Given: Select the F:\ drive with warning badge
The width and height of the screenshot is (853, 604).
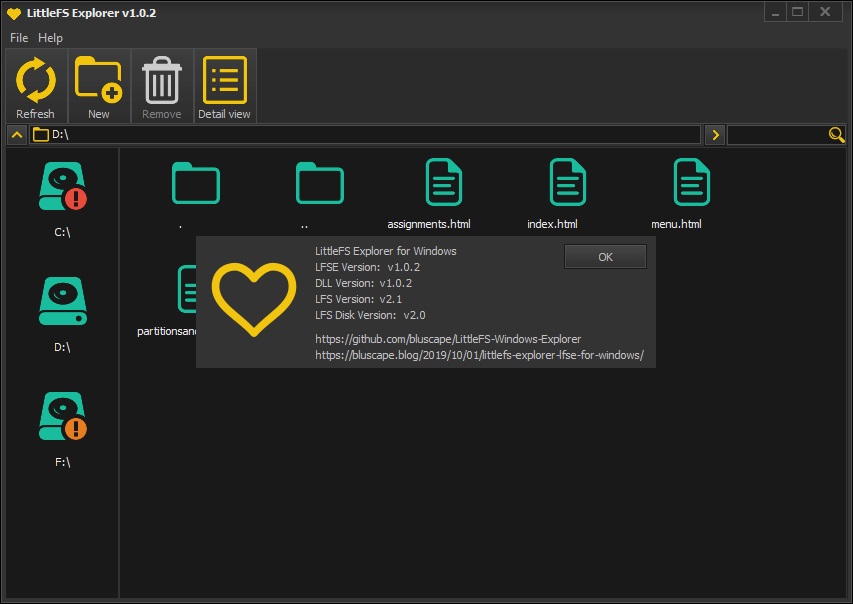Looking at the screenshot, I should 63,416.
